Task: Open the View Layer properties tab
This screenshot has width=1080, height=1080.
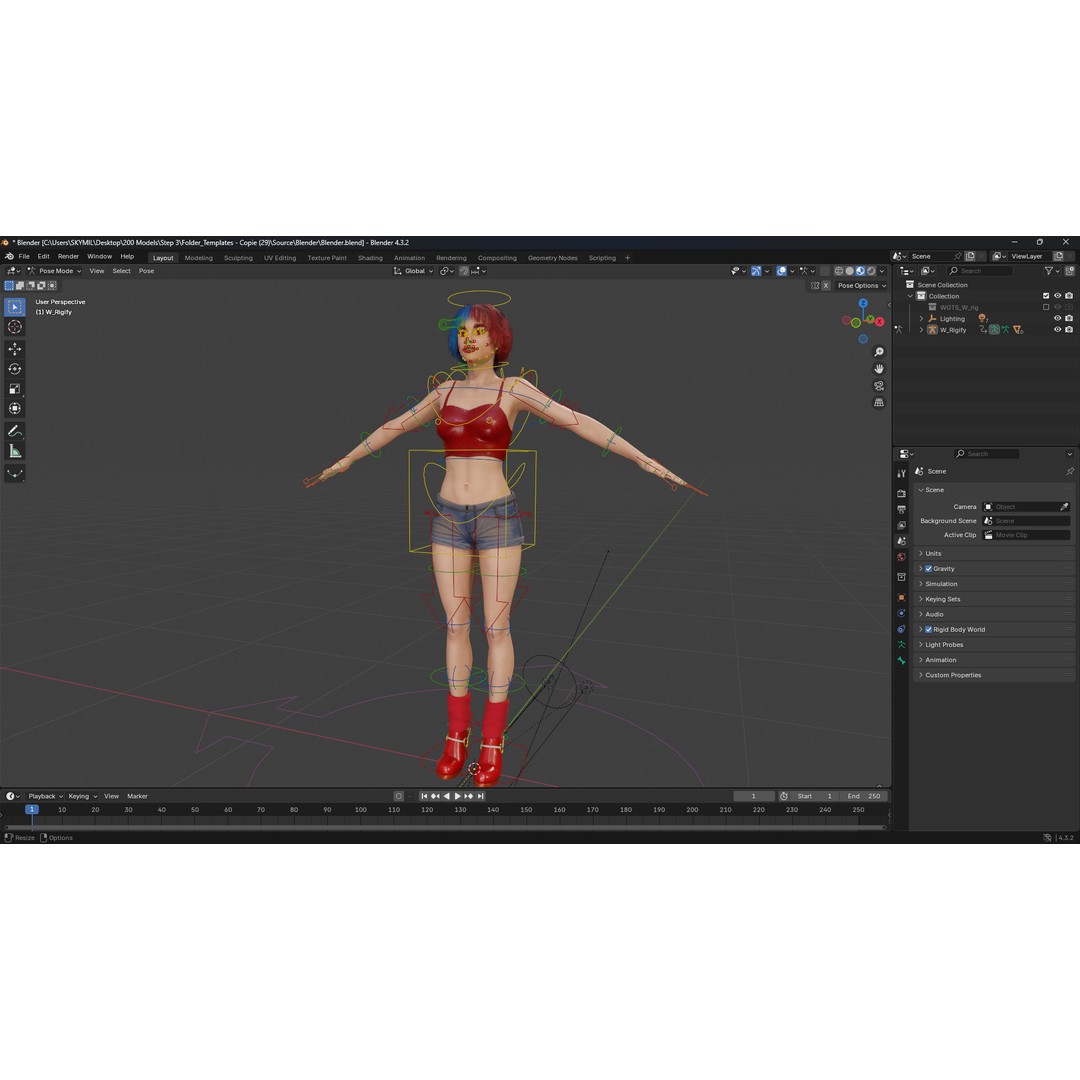Action: (902, 525)
